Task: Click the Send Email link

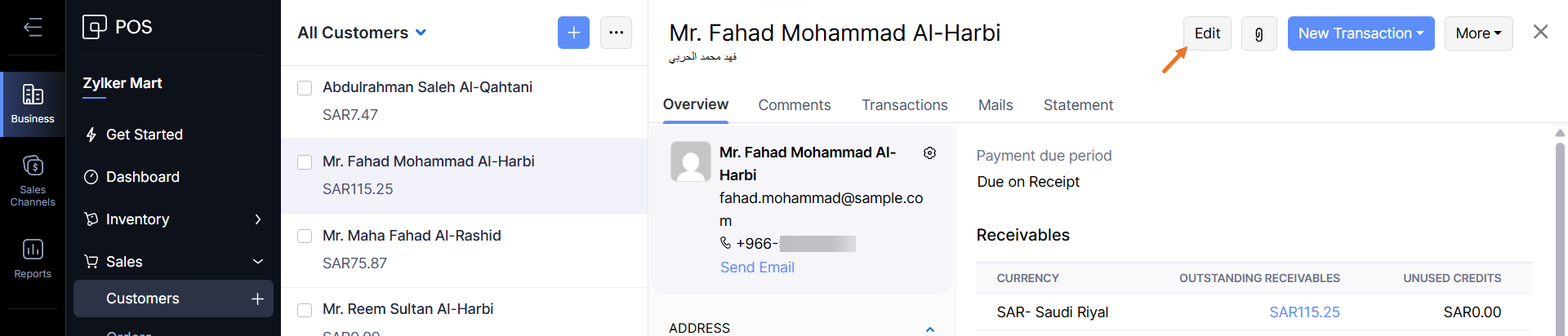Action: coord(757,267)
